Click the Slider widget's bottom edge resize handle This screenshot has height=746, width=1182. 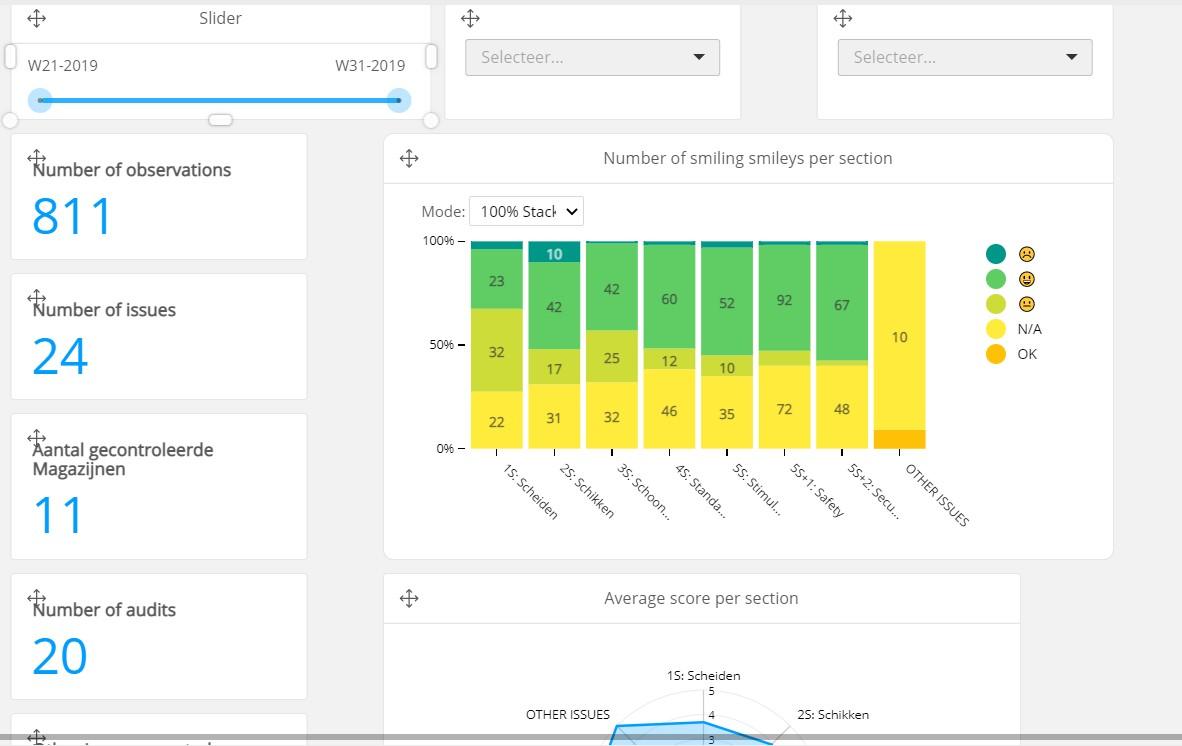pyautogui.click(x=220, y=120)
